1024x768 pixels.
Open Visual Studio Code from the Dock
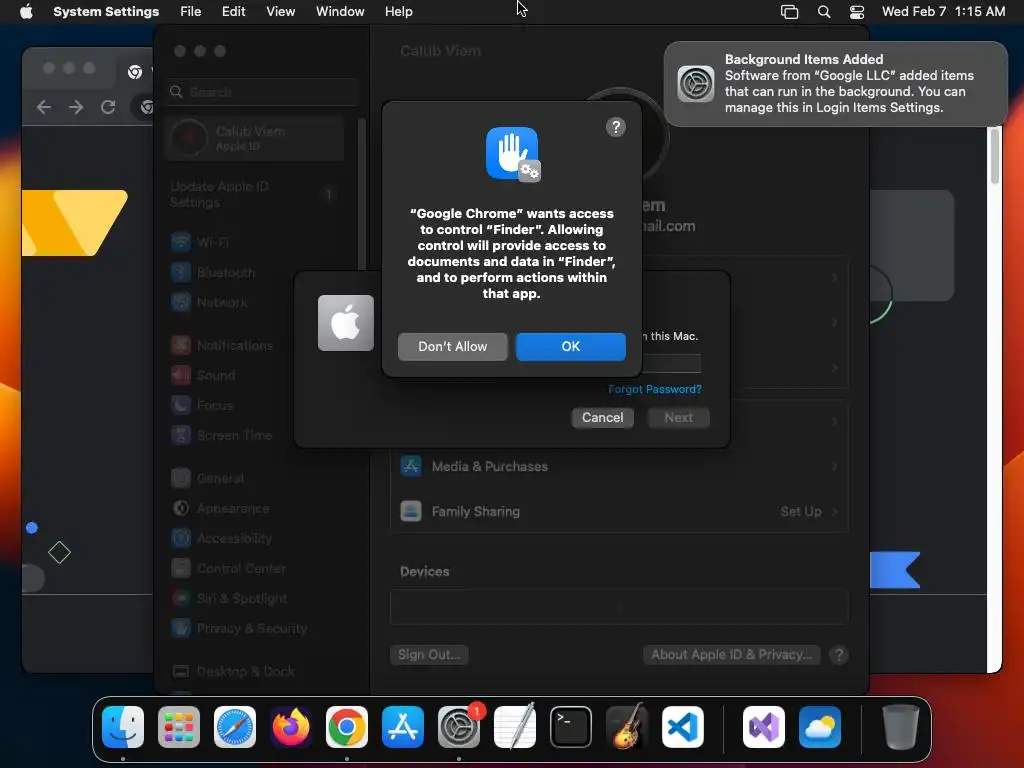(x=683, y=727)
